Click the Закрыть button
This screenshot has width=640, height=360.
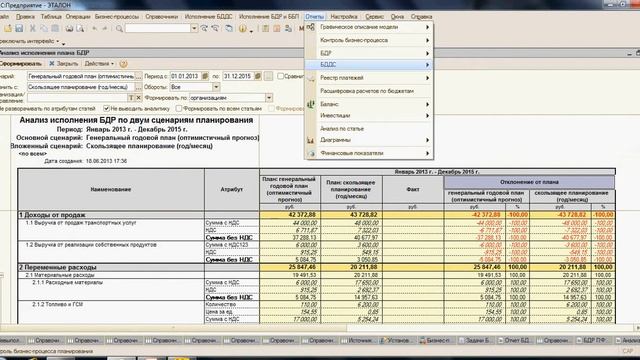click(x=64, y=64)
